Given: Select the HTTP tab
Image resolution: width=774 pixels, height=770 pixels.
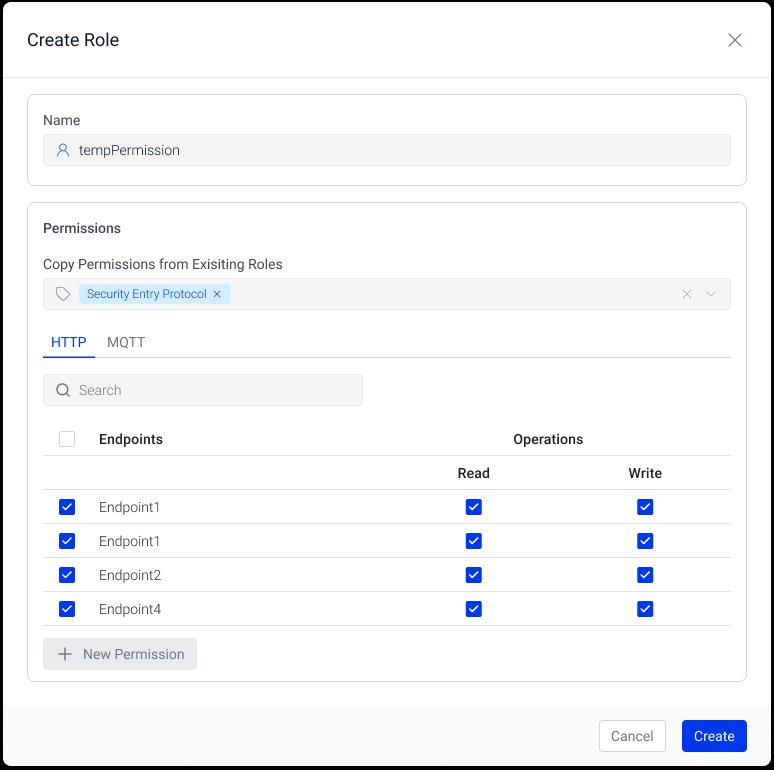Looking at the screenshot, I should point(69,342).
